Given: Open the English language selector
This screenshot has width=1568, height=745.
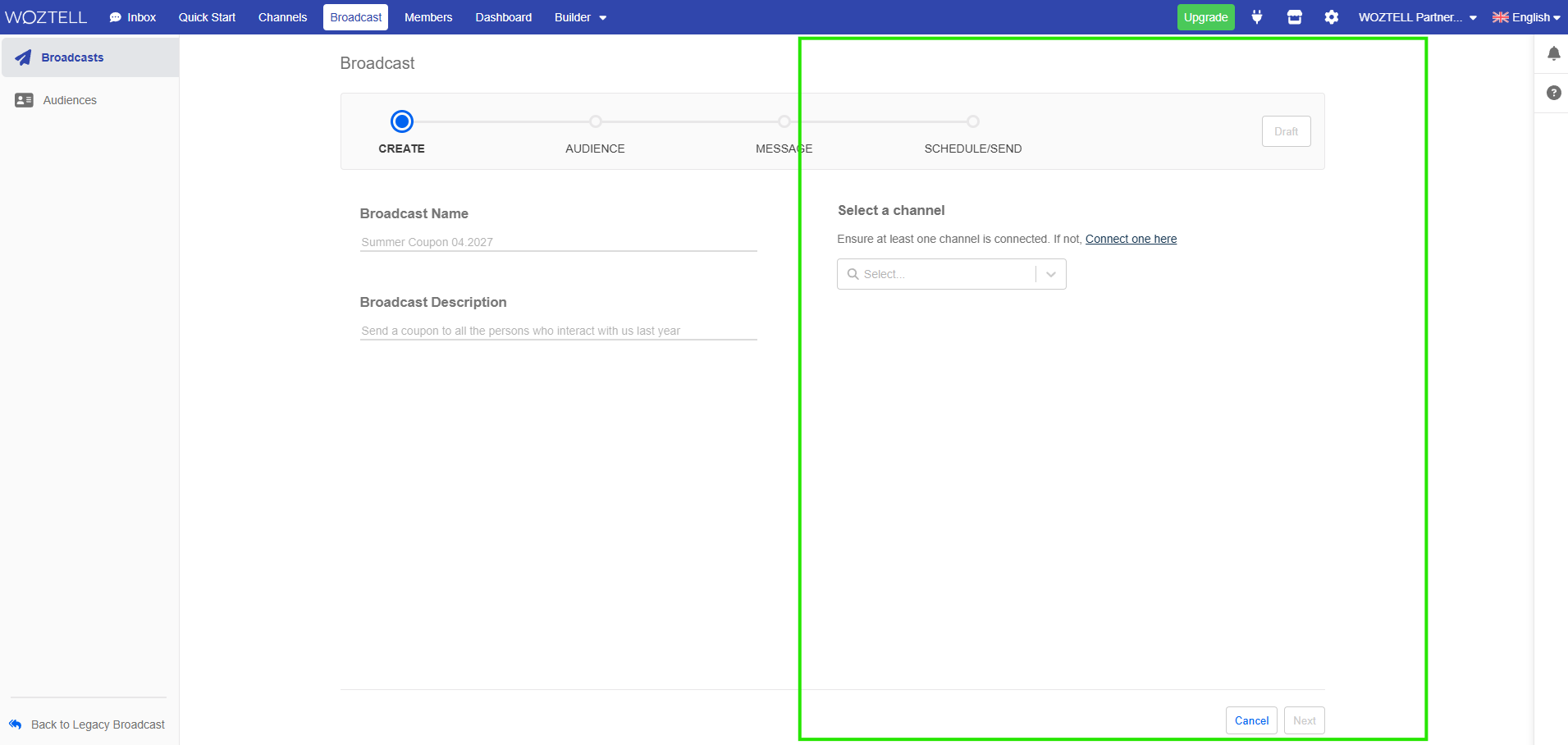Looking at the screenshot, I should 1525,17.
